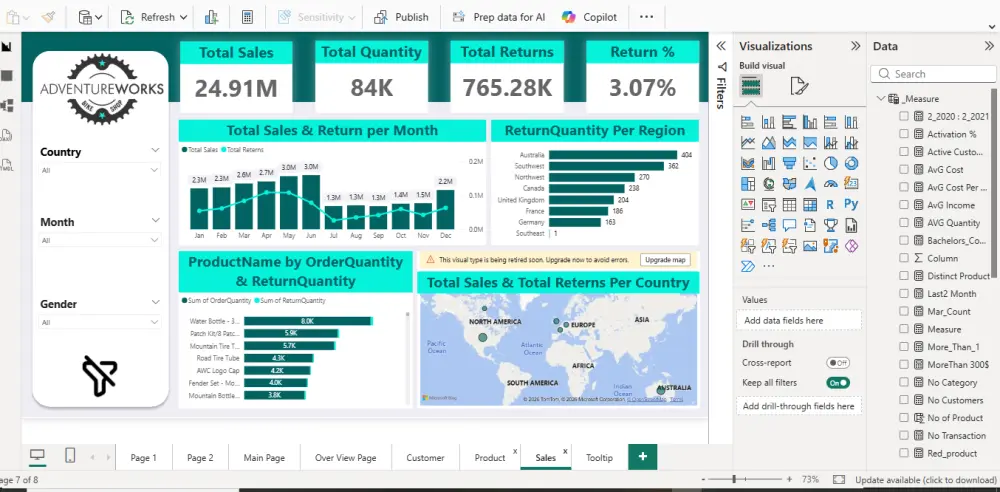Image resolution: width=1000 pixels, height=492 pixels.
Task: Pick the table visual icon
Action: click(x=789, y=205)
